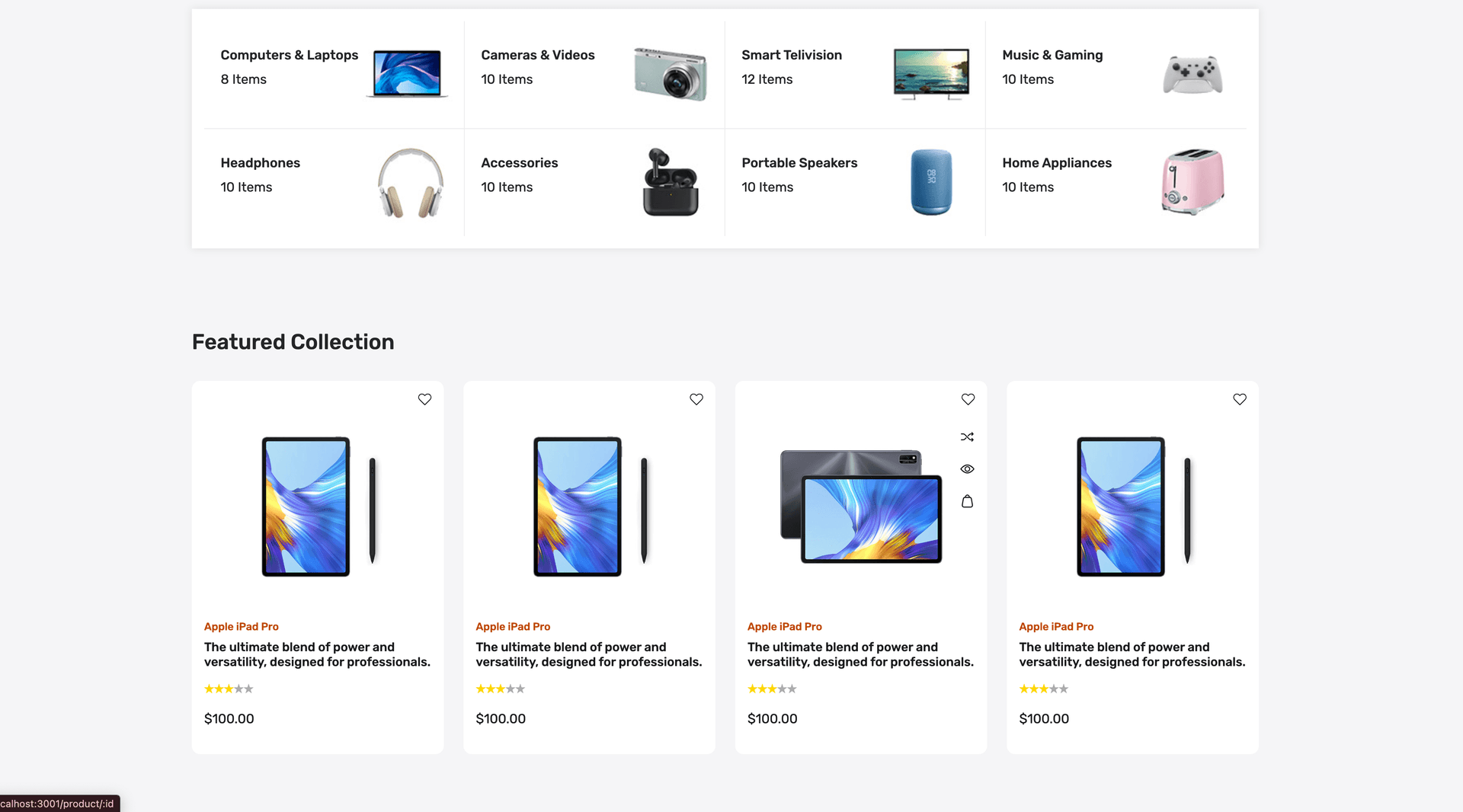Screen dimensions: 1463x812
Task: Favorite the fourth Apple iPad Pro card
Action: point(1240,399)
